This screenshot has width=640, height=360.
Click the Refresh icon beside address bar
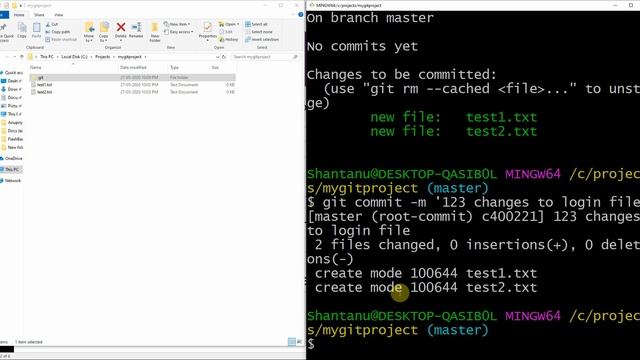224,57
